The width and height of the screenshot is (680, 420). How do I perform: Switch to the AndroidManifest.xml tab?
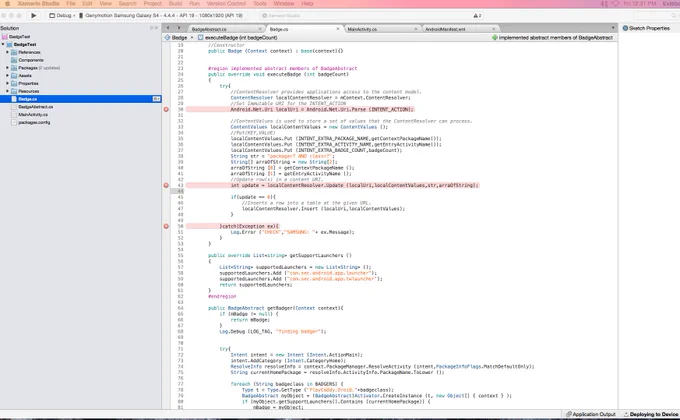click(x=445, y=29)
